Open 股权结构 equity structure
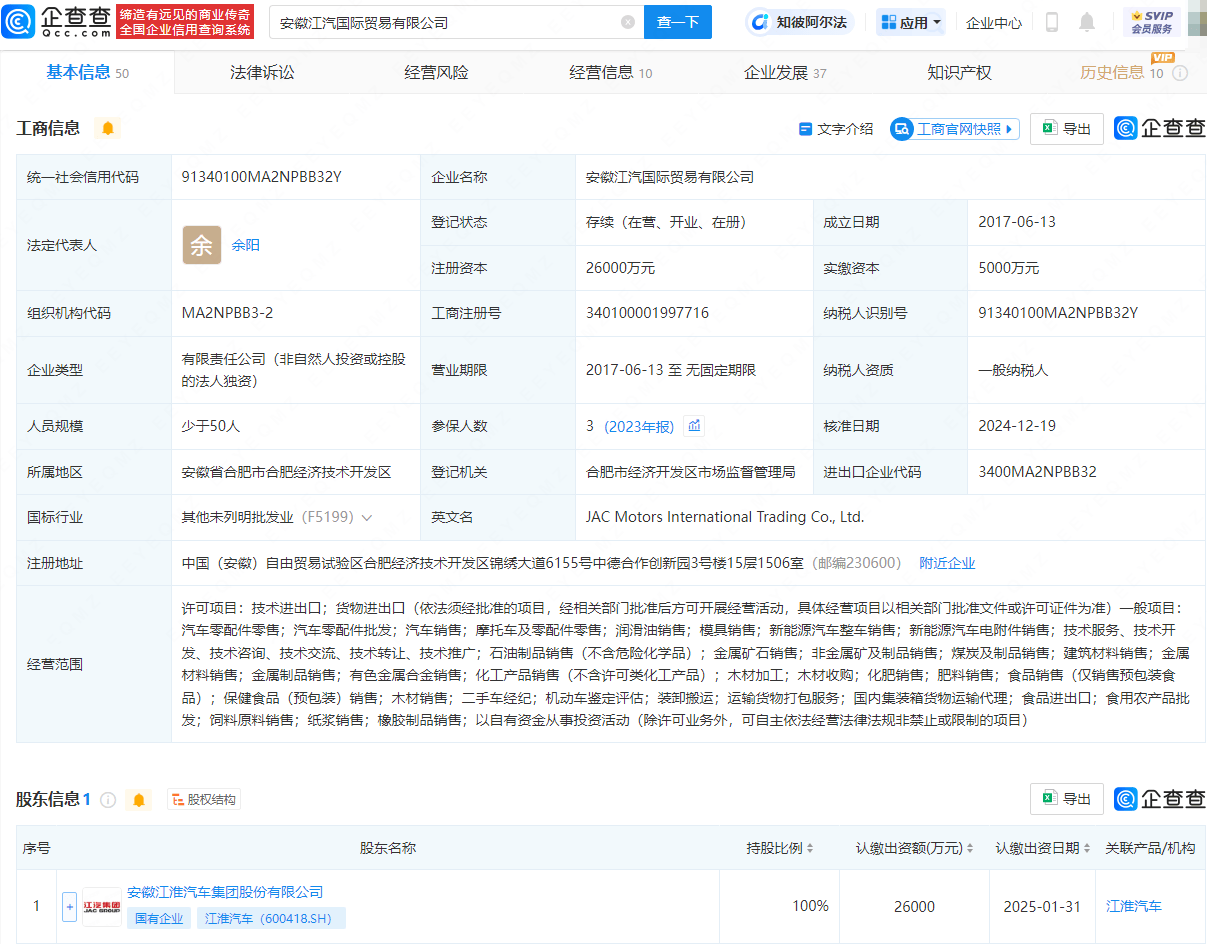 [204, 800]
